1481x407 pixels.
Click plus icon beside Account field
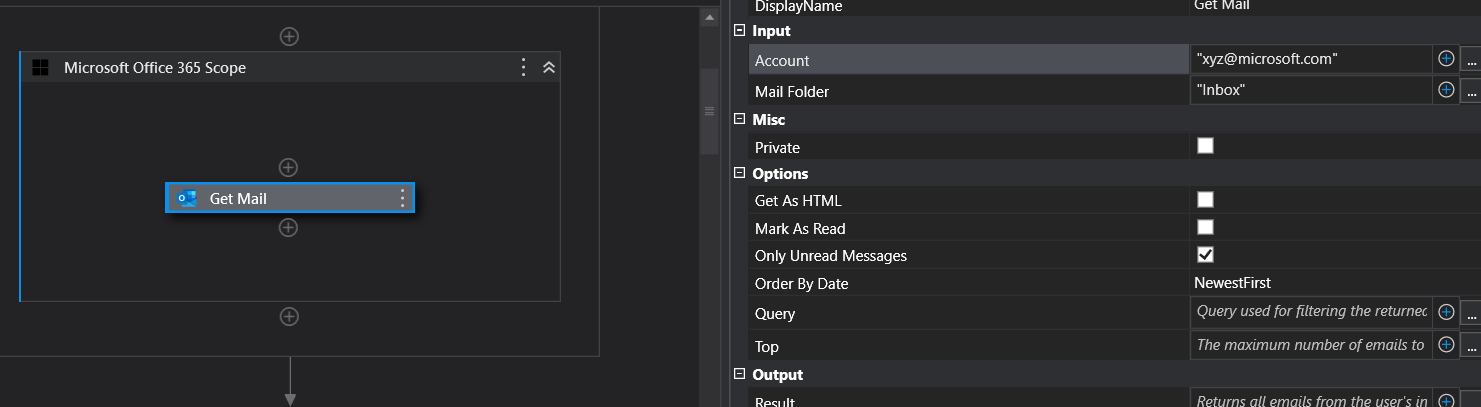coord(1446,59)
